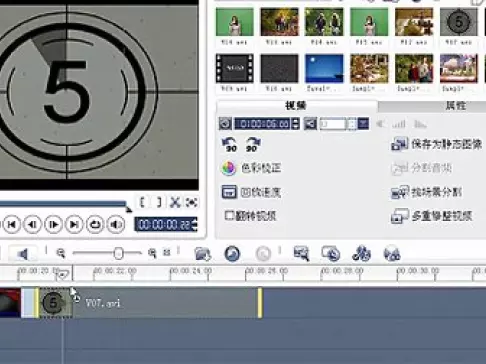This screenshot has width=486, height=364.
Task: Set mark-in with the left bracket icon
Action: [142, 202]
